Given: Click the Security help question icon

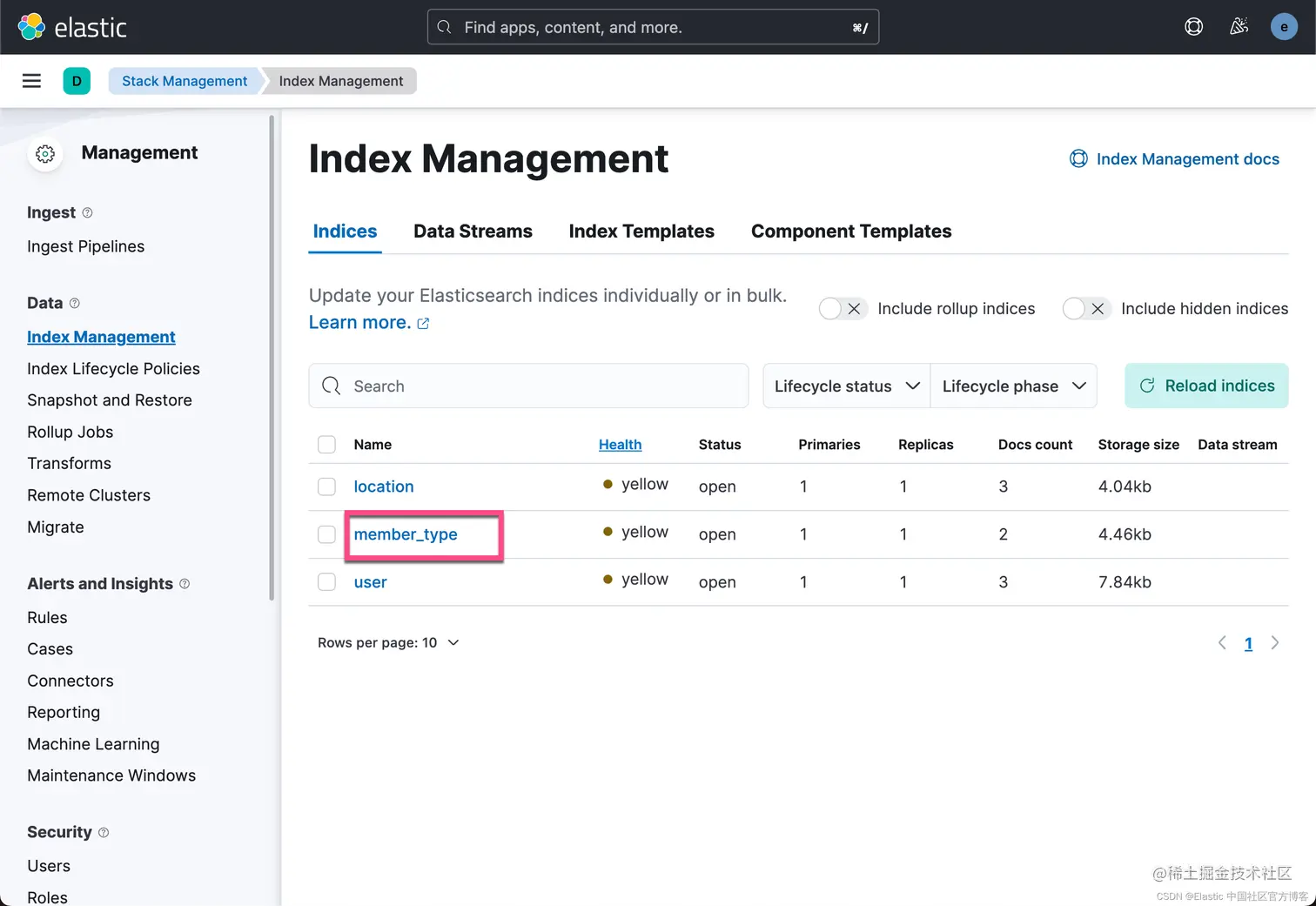Looking at the screenshot, I should pos(104,833).
